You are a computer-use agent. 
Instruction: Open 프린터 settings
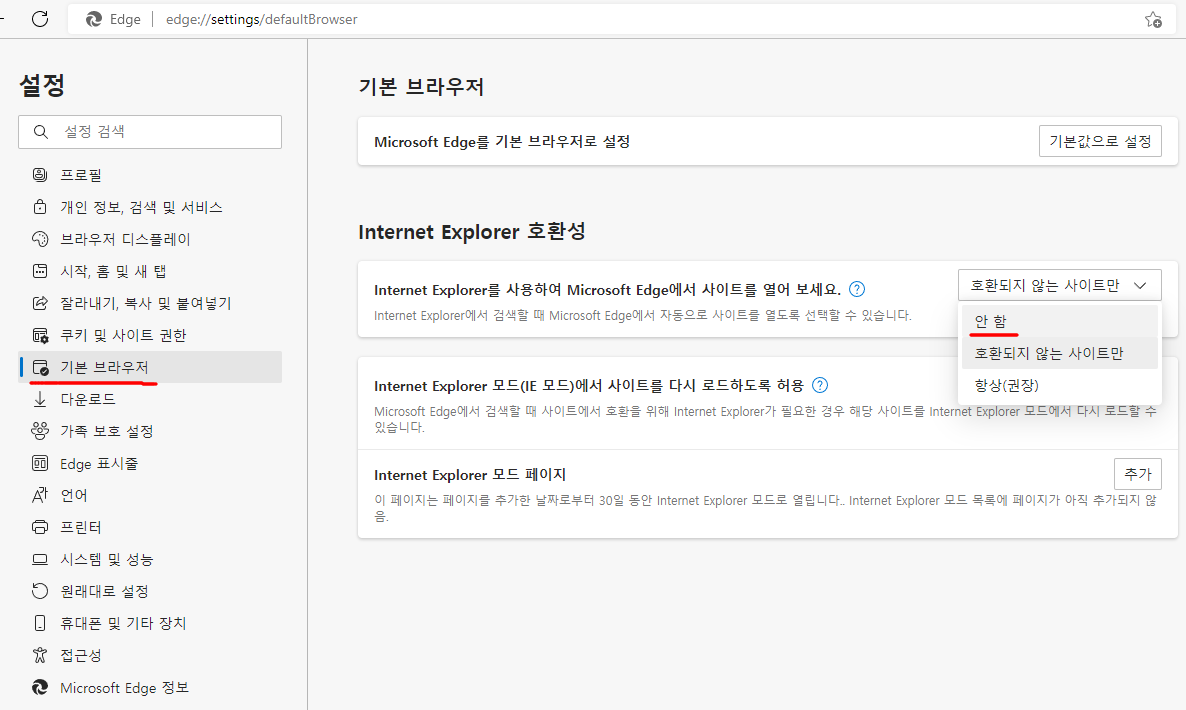point(150,527)
